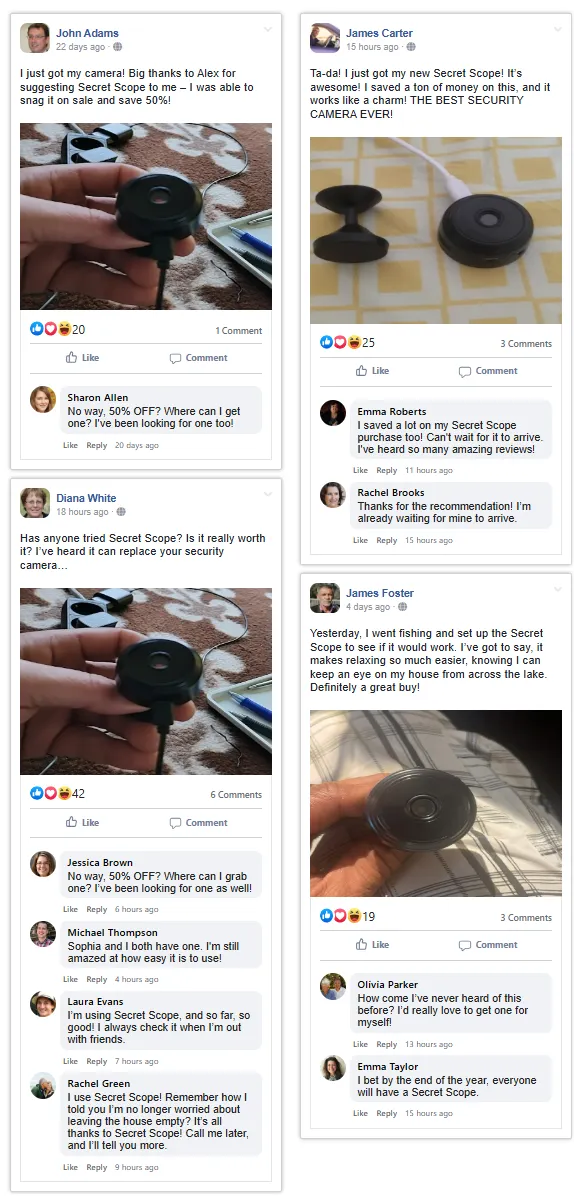
Task: Click Comment button under James Foster's post
Action: click(488, 944)
